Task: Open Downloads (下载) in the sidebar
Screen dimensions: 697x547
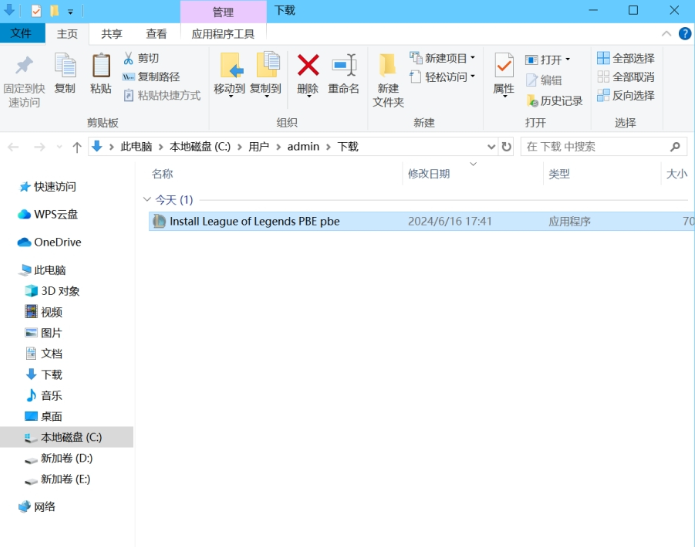Action: [44, 375]
